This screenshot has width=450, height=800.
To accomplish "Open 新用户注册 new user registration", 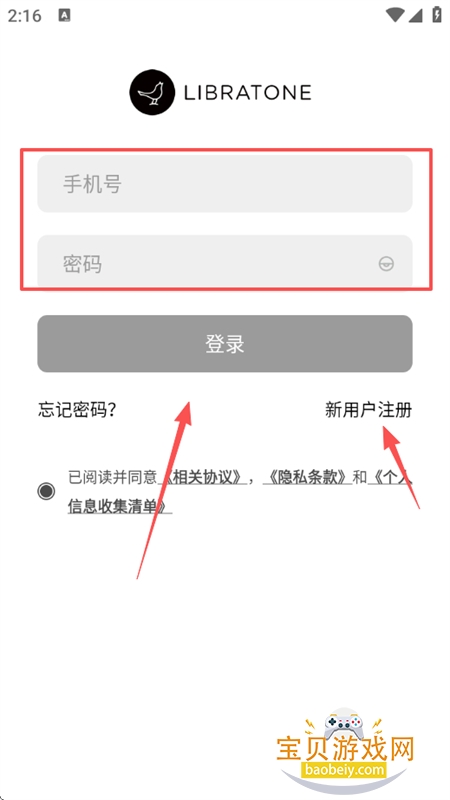I will coord(368,410).
